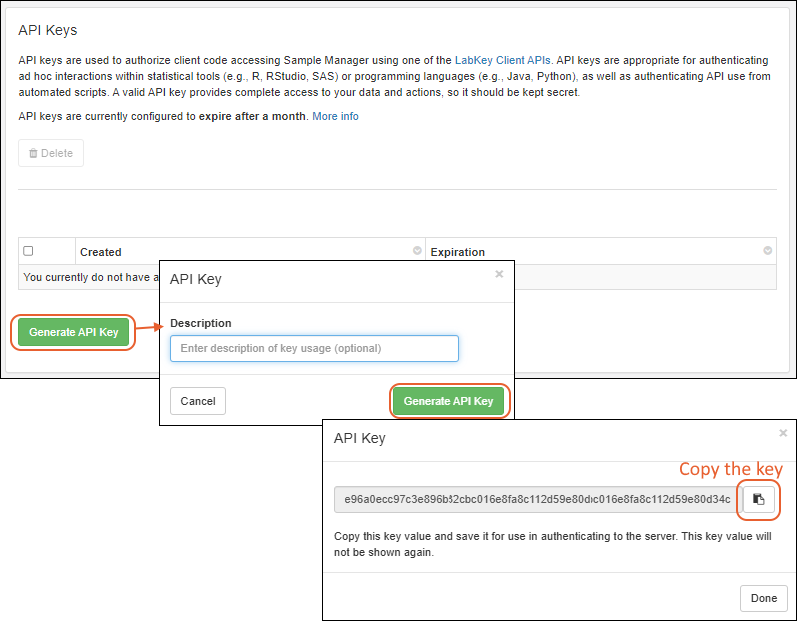The height and width of the screenshot is (621, 797).
Task: Close the dialog showing the generated key
Action: click(783, 433)
